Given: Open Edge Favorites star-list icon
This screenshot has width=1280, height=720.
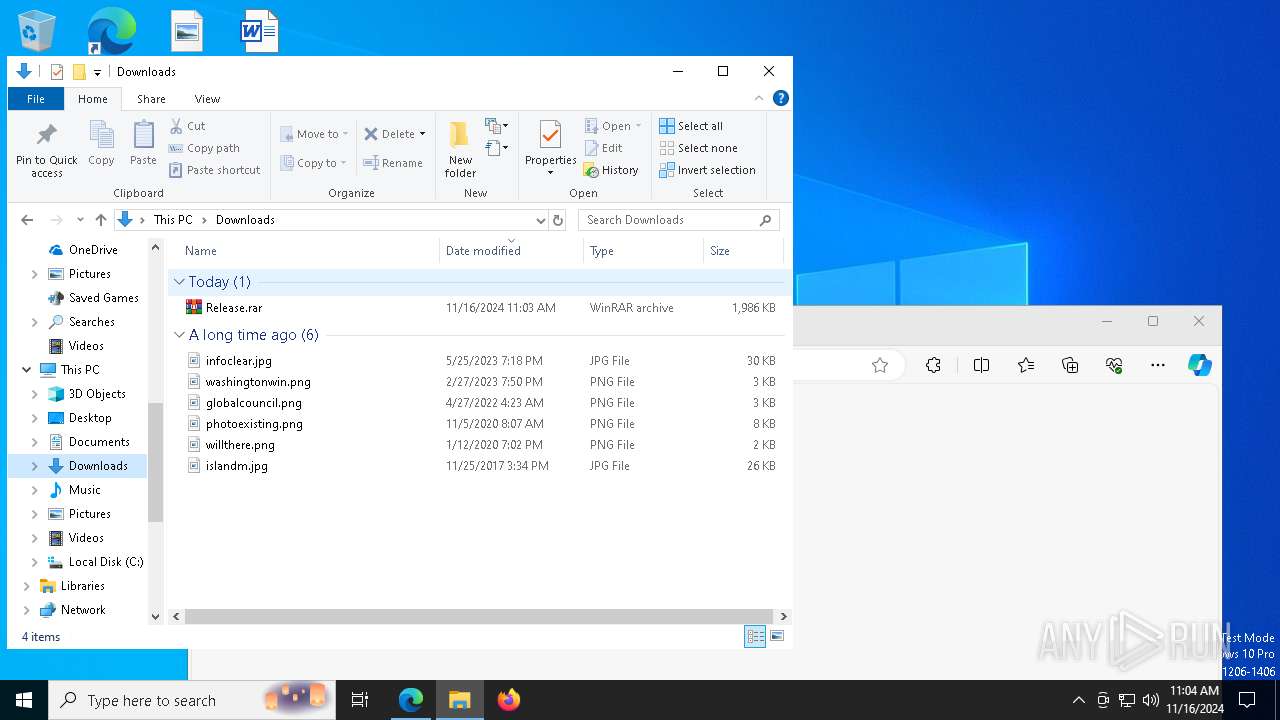Looking at the screenshot, I should coord(1026,366).
